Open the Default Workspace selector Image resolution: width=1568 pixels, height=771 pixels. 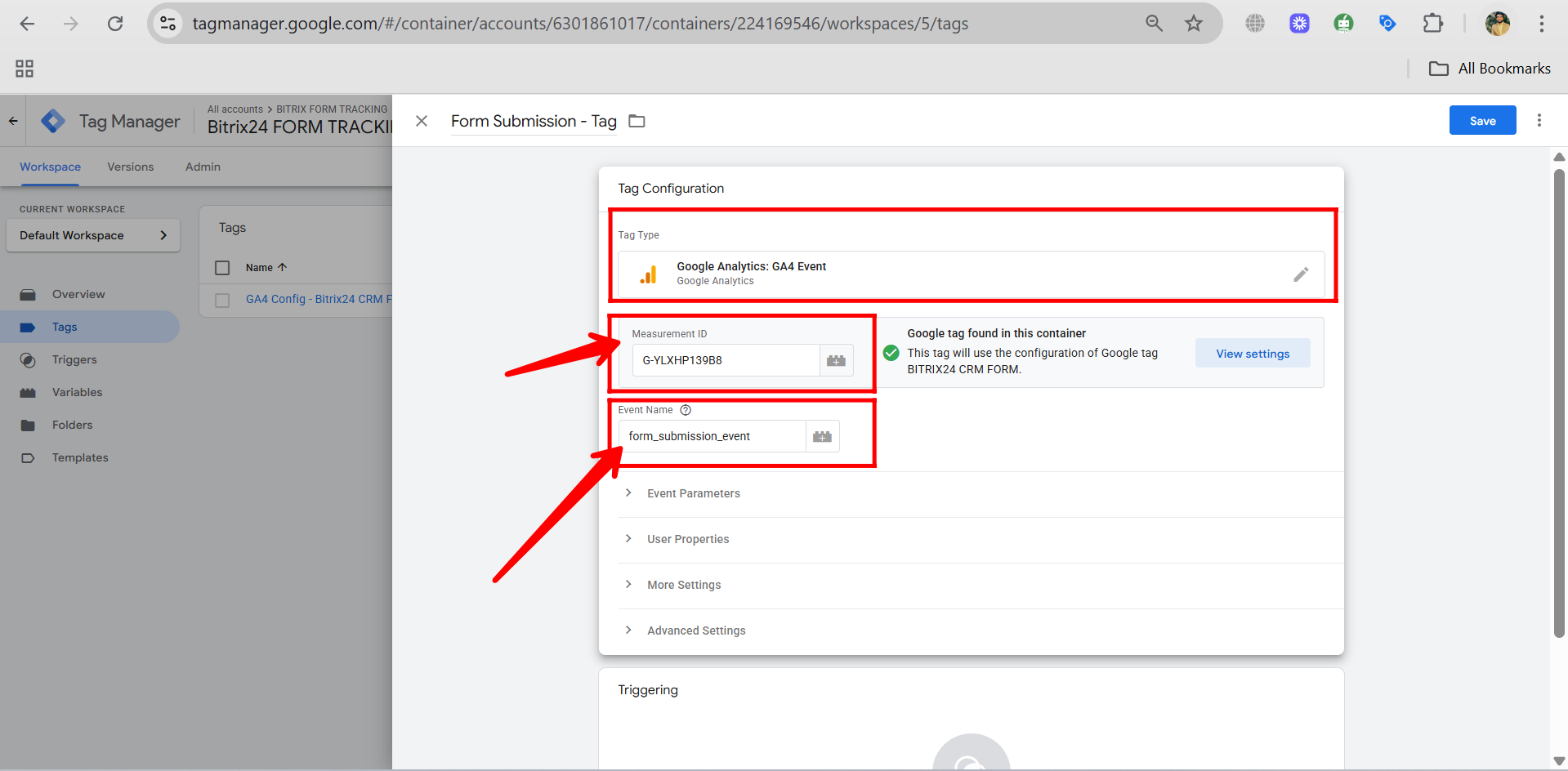(x=93, y=235)
